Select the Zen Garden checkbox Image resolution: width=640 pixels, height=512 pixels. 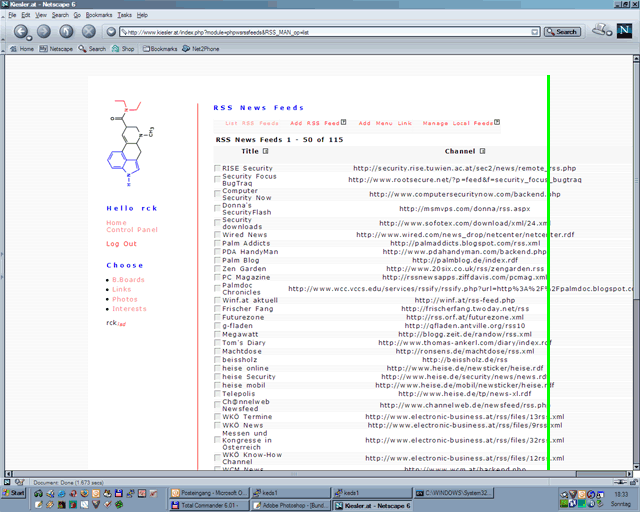tap(218, 269)
